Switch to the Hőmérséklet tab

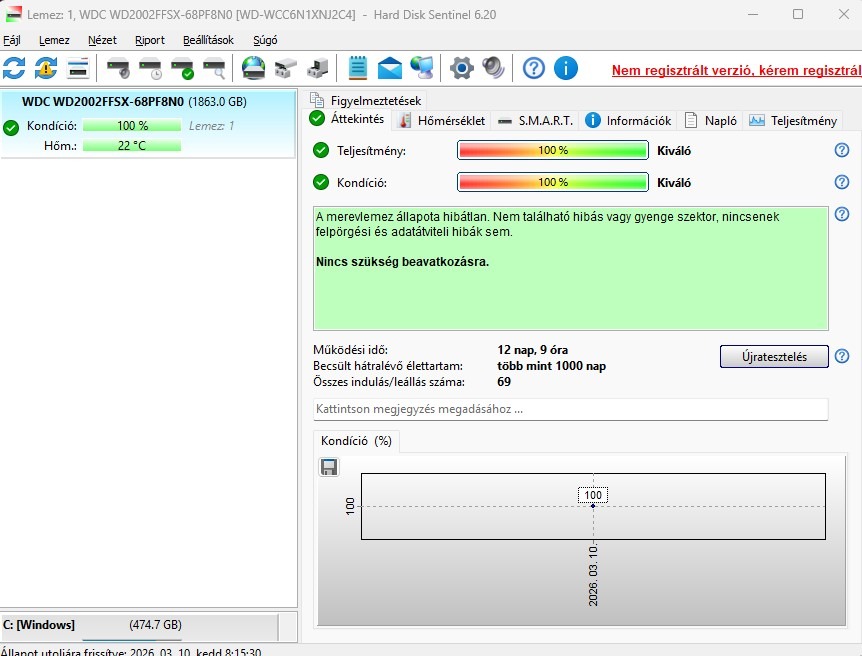tap(442, 121)
